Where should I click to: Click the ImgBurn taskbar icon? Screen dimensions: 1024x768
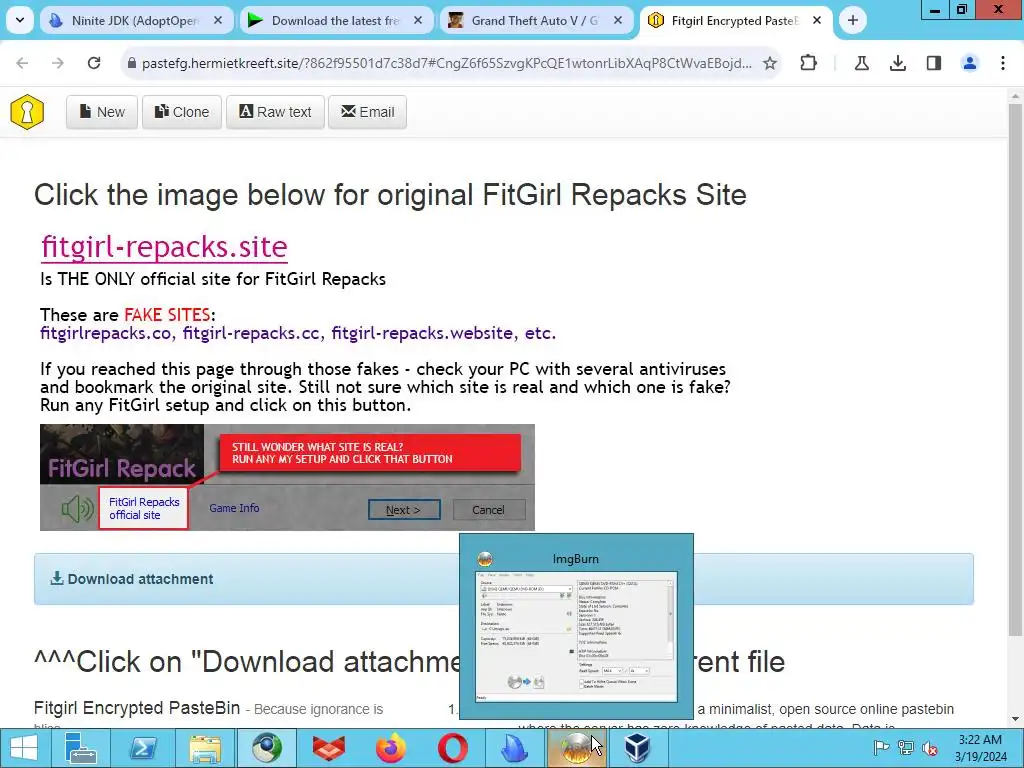pos(576,748)
